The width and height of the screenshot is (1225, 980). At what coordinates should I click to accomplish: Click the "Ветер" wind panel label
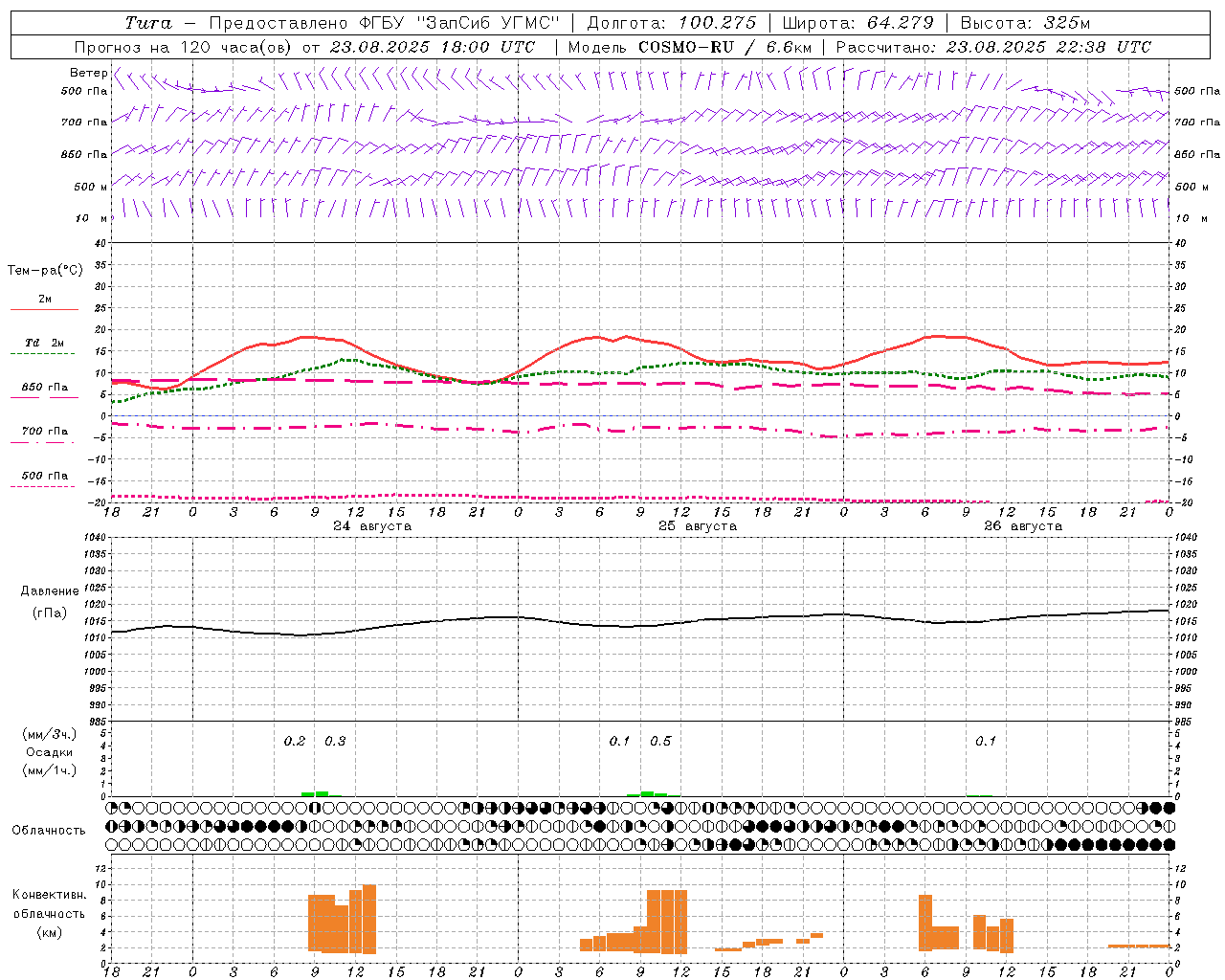point(88,73)
